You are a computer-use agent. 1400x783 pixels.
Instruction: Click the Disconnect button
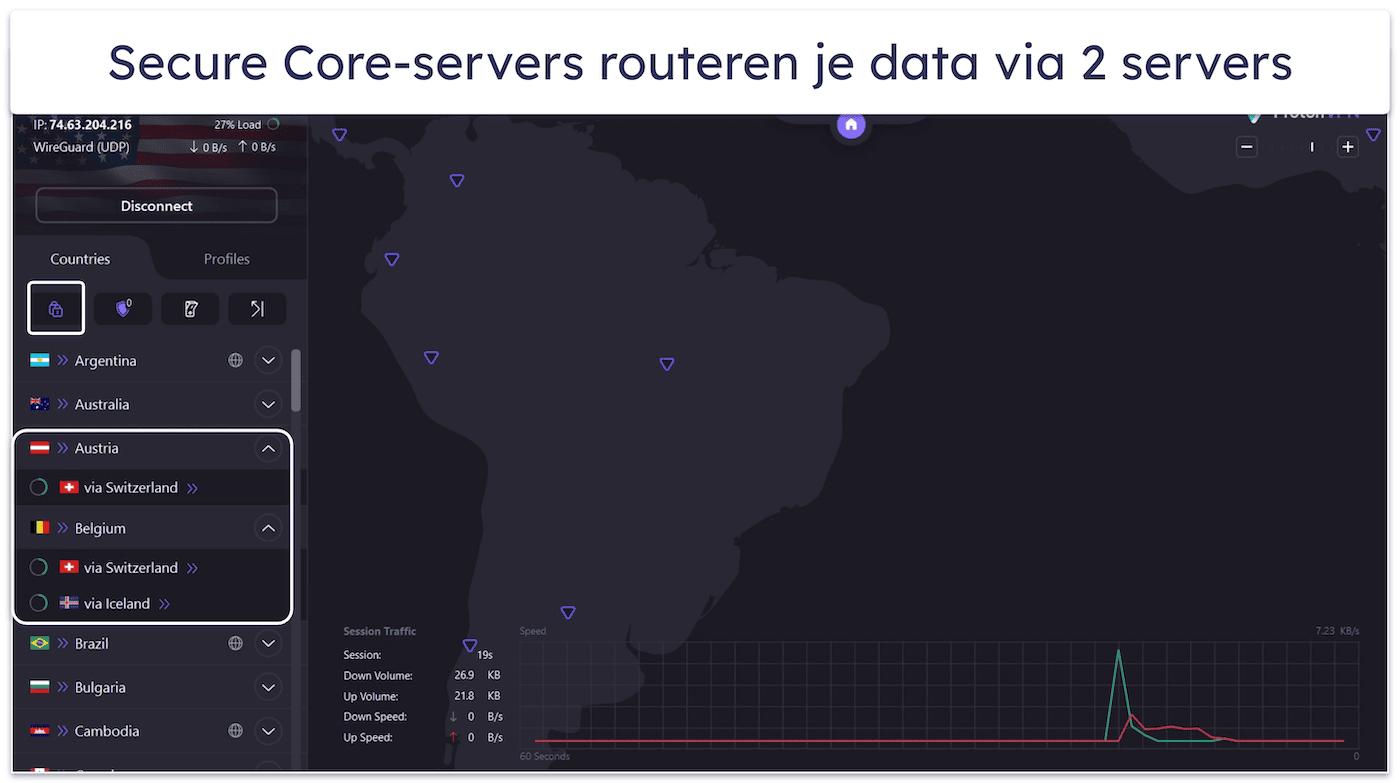(156, 205)
